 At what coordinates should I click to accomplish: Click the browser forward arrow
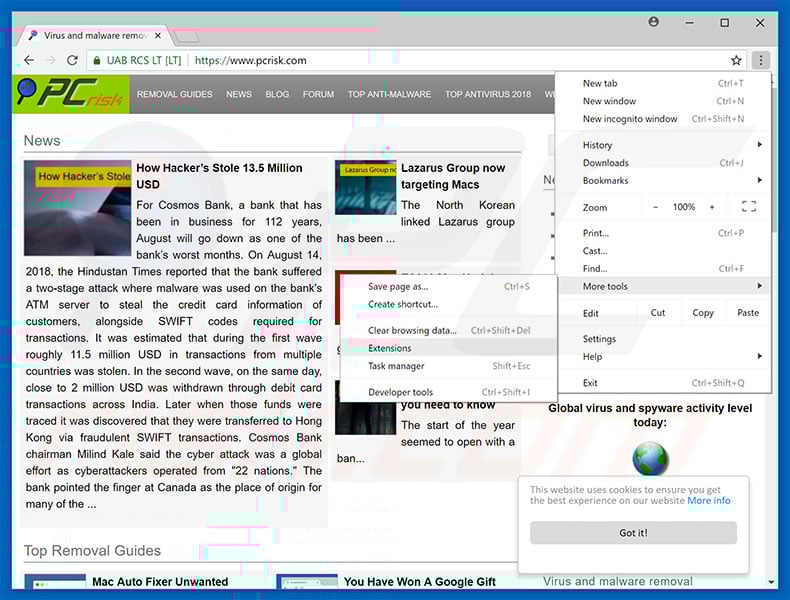pos(51,60)
